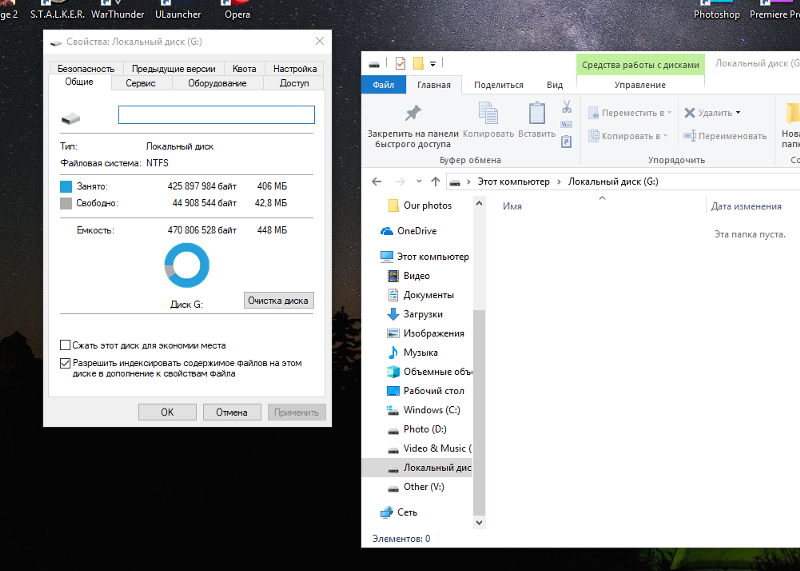Click the Back arrow in Explorer
This screenshot has width=800, height=571.
tap(376, 182)
